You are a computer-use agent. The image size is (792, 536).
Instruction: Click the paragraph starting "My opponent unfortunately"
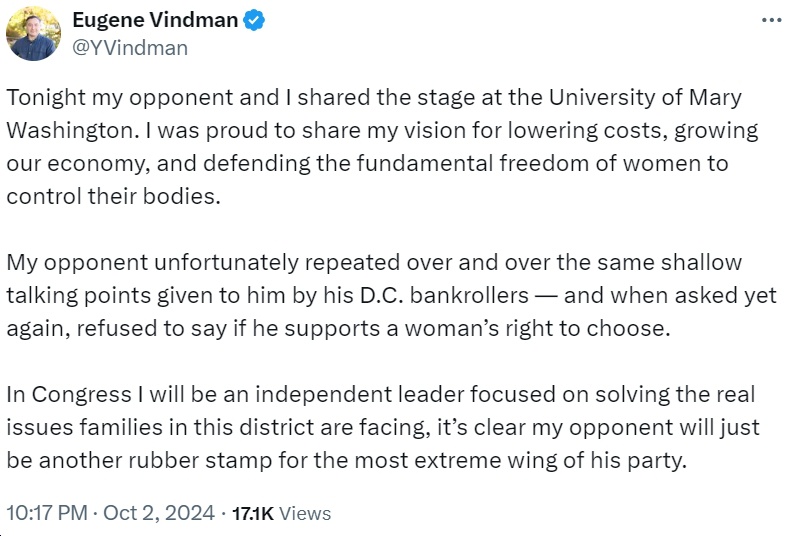pos(380,296)
